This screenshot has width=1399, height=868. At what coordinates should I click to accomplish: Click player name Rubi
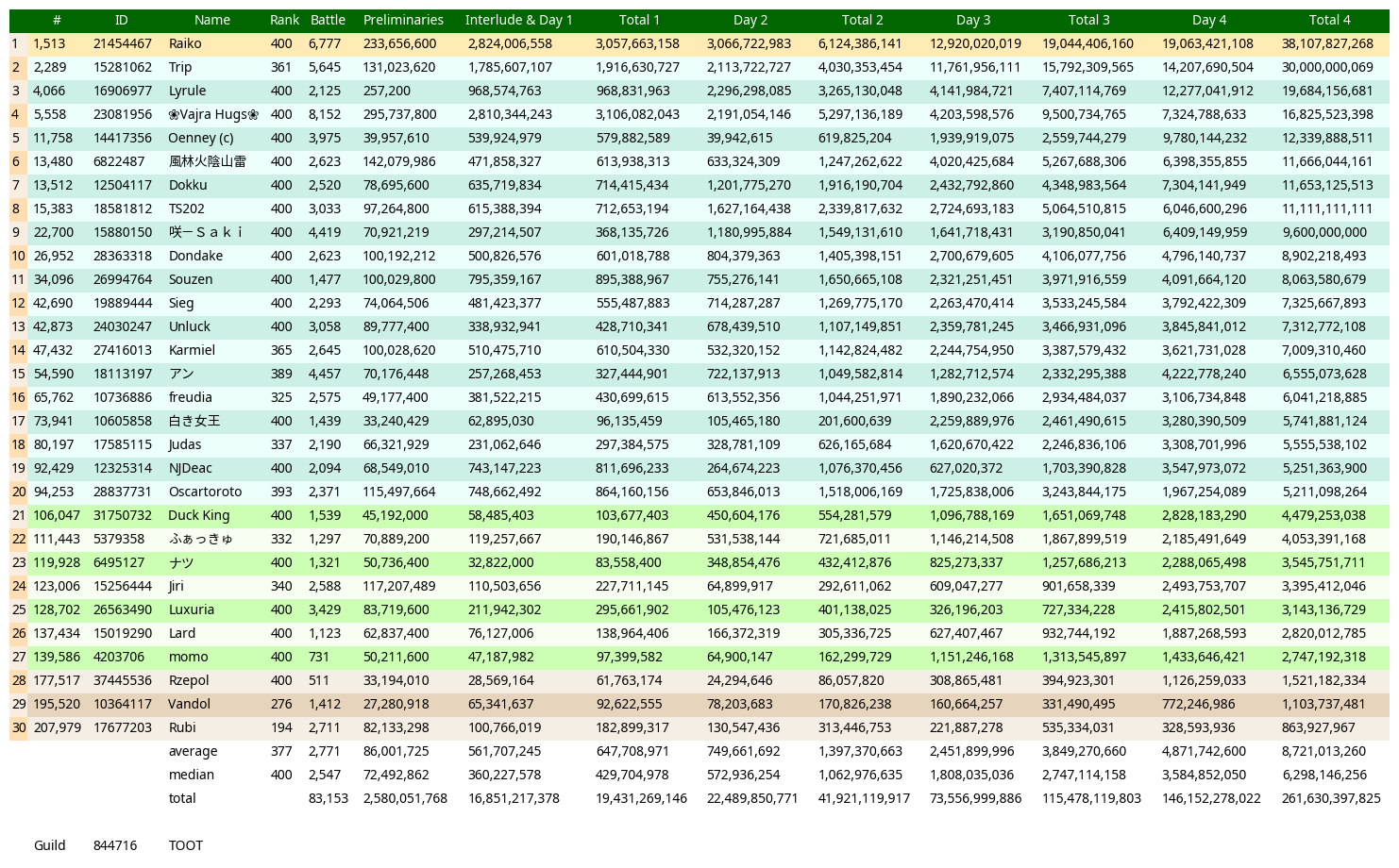click(x=182, y=727)
